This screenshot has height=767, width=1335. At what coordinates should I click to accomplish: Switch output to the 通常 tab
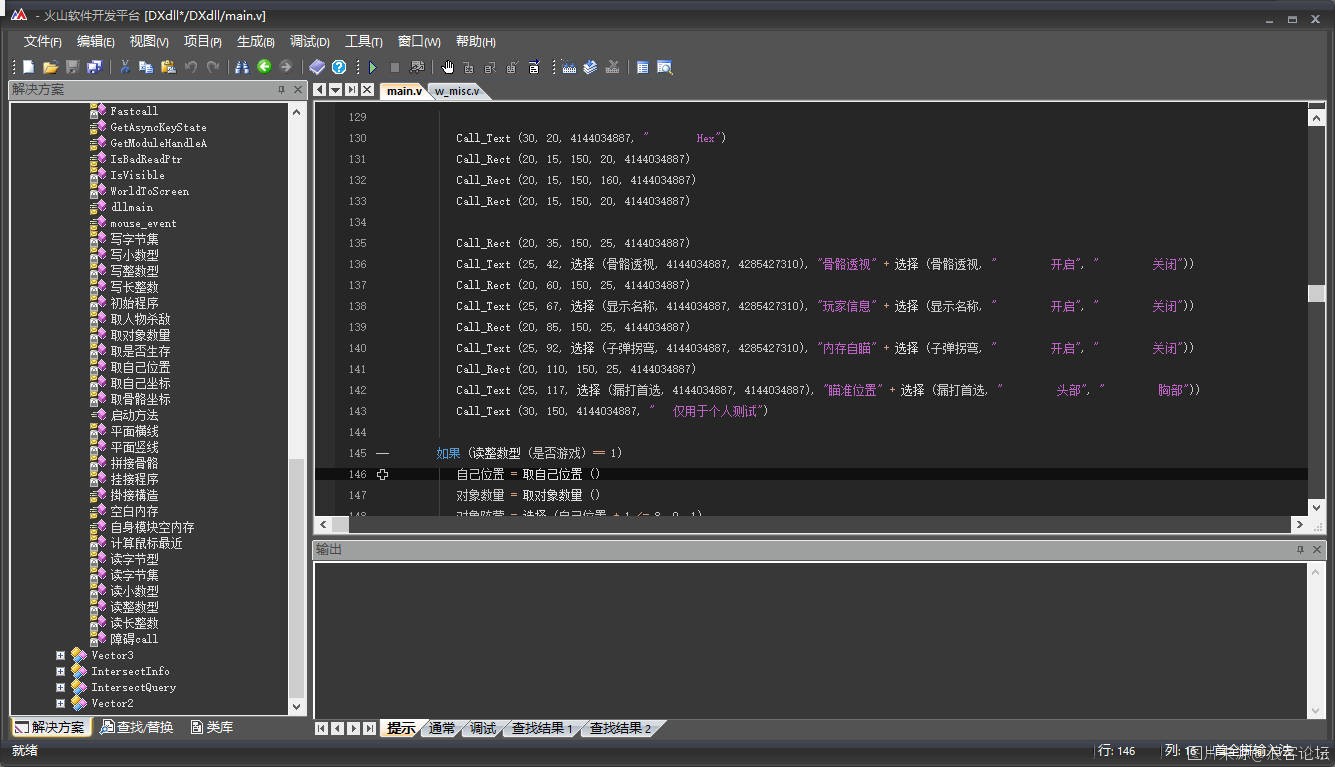[442, 728]
